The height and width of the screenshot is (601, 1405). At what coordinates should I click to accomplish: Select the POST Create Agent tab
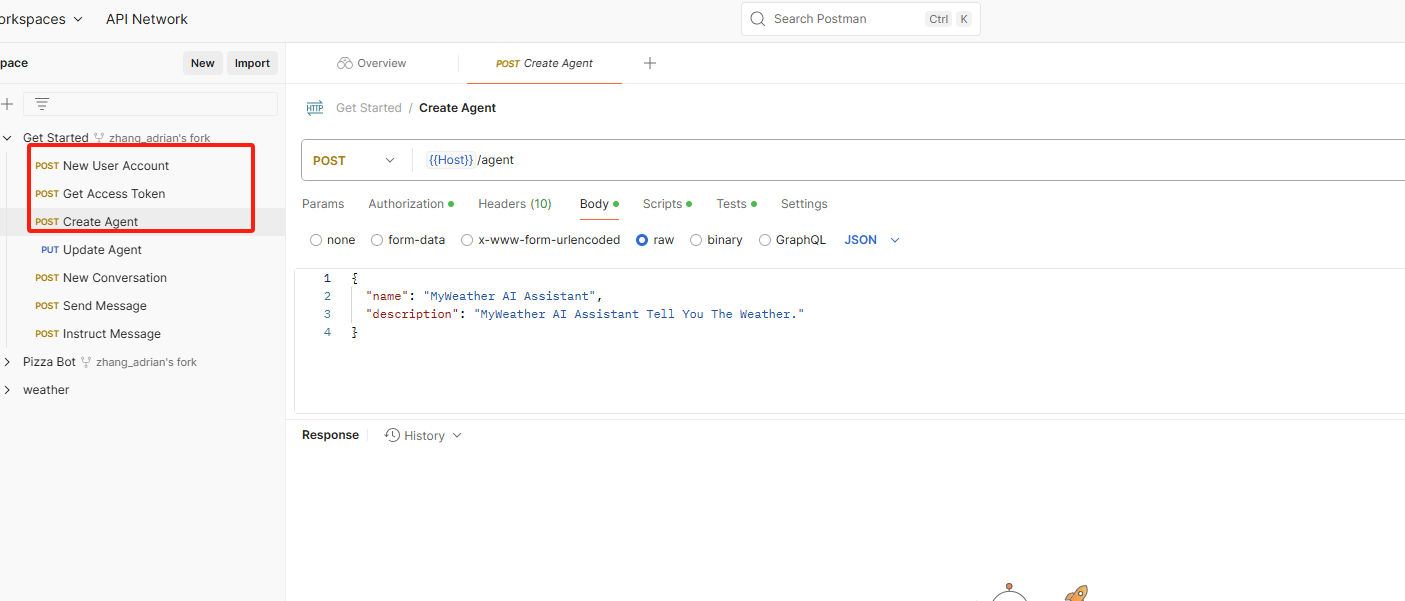(x=544, y=63)
